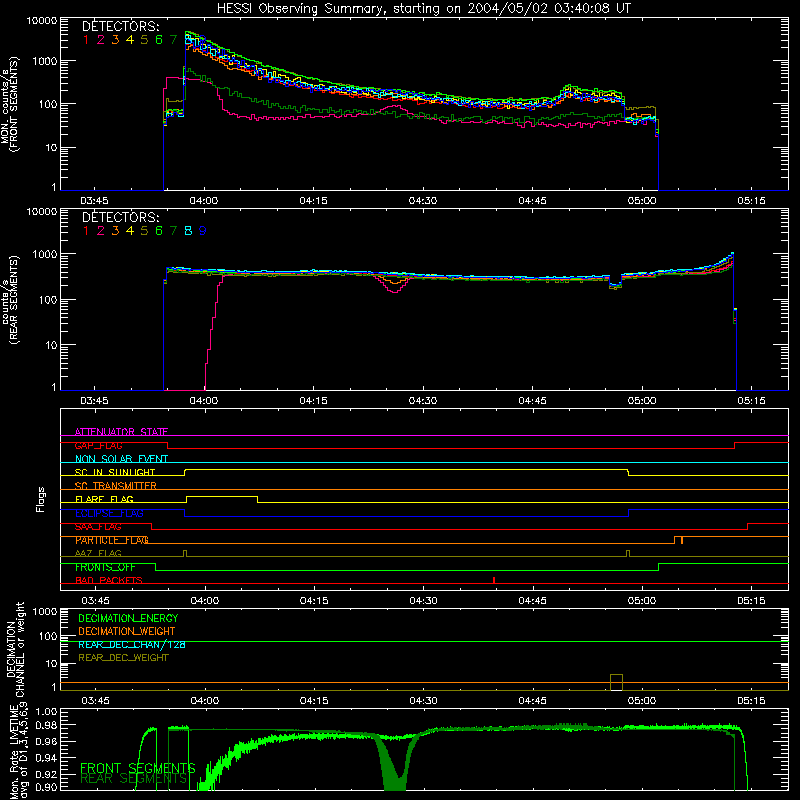Click the SAA_FLAG label
This screenshot has width=800, height=800.
click(x=98, y=527)
